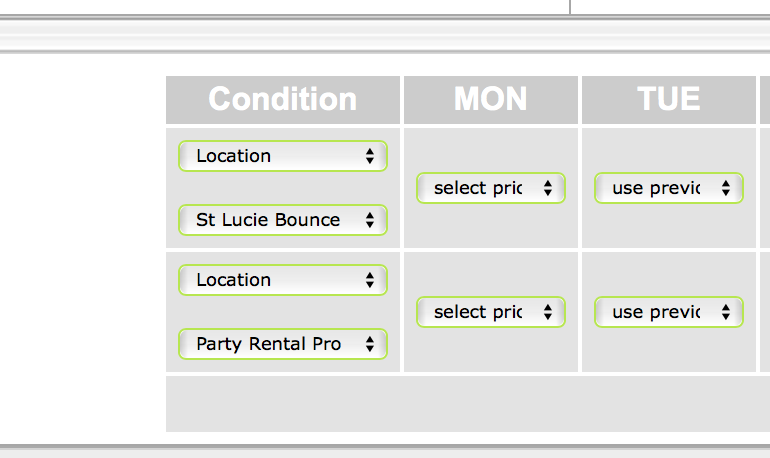This screenshot has width=770, height=458.
Task: Select the TUE column header
Action: [x=668, y=99]
